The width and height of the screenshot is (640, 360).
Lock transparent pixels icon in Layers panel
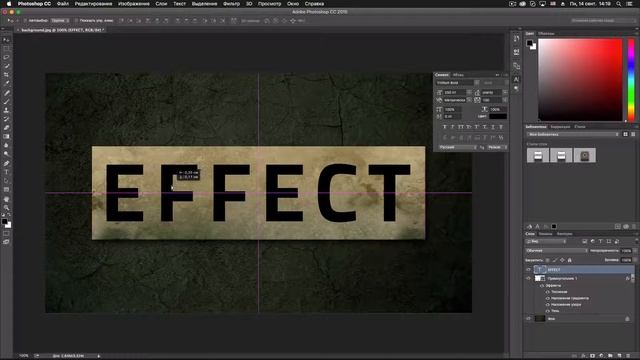(547, 260)
